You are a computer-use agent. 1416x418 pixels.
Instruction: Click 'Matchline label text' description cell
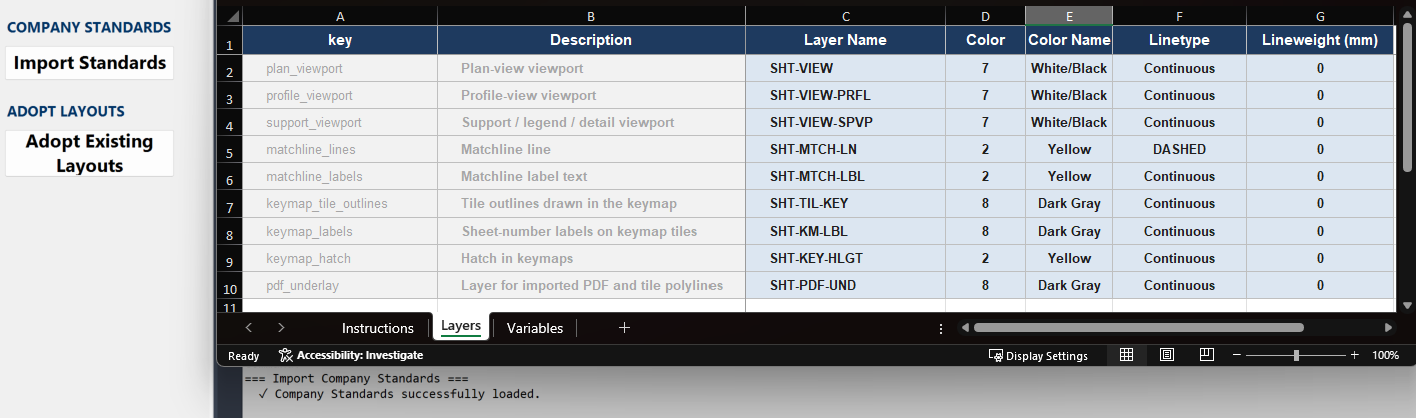coord(591,176)
